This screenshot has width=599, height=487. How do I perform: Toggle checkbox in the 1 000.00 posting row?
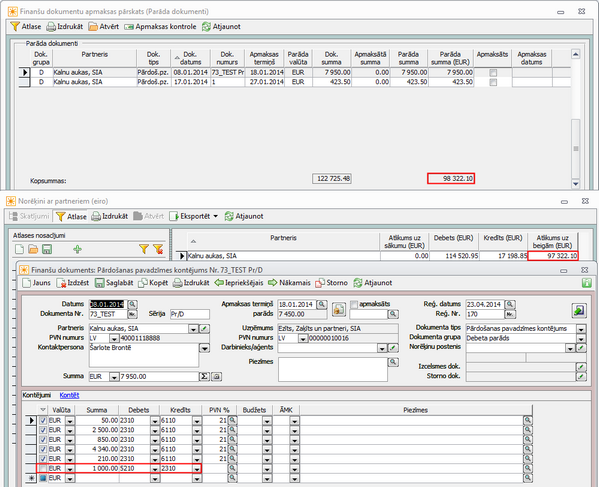click(43, 468)
